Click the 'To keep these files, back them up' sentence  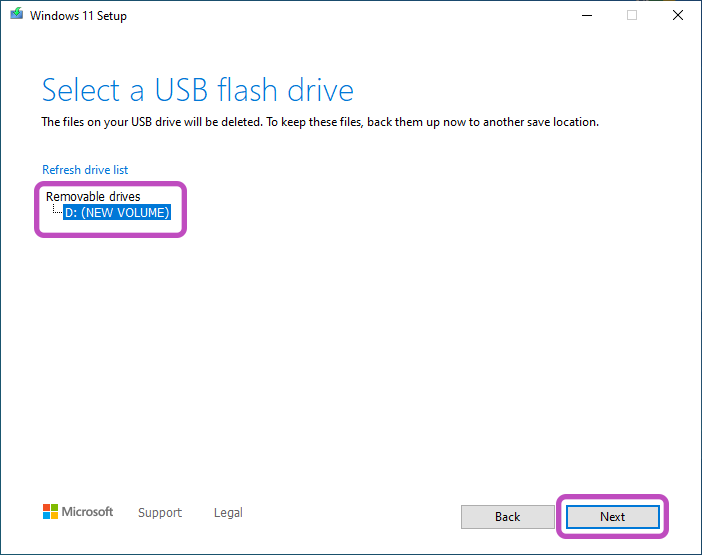coord(433,122)
